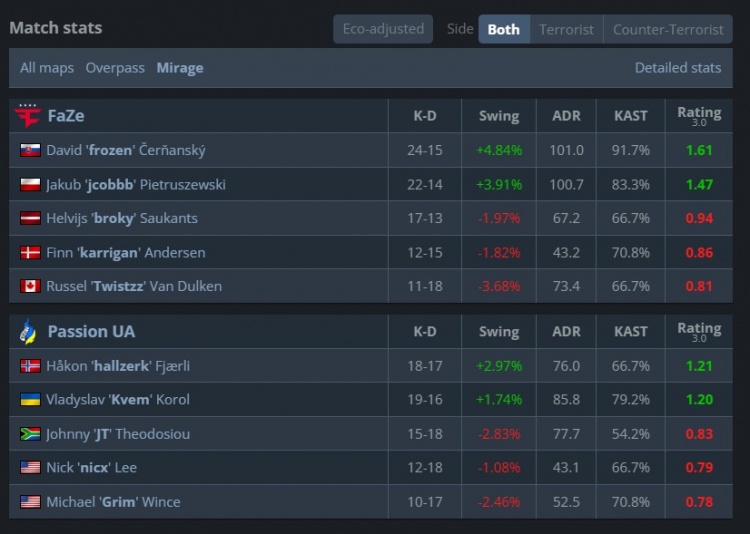Click the Canadian flag beside Twistzz

tap(30, 286)
